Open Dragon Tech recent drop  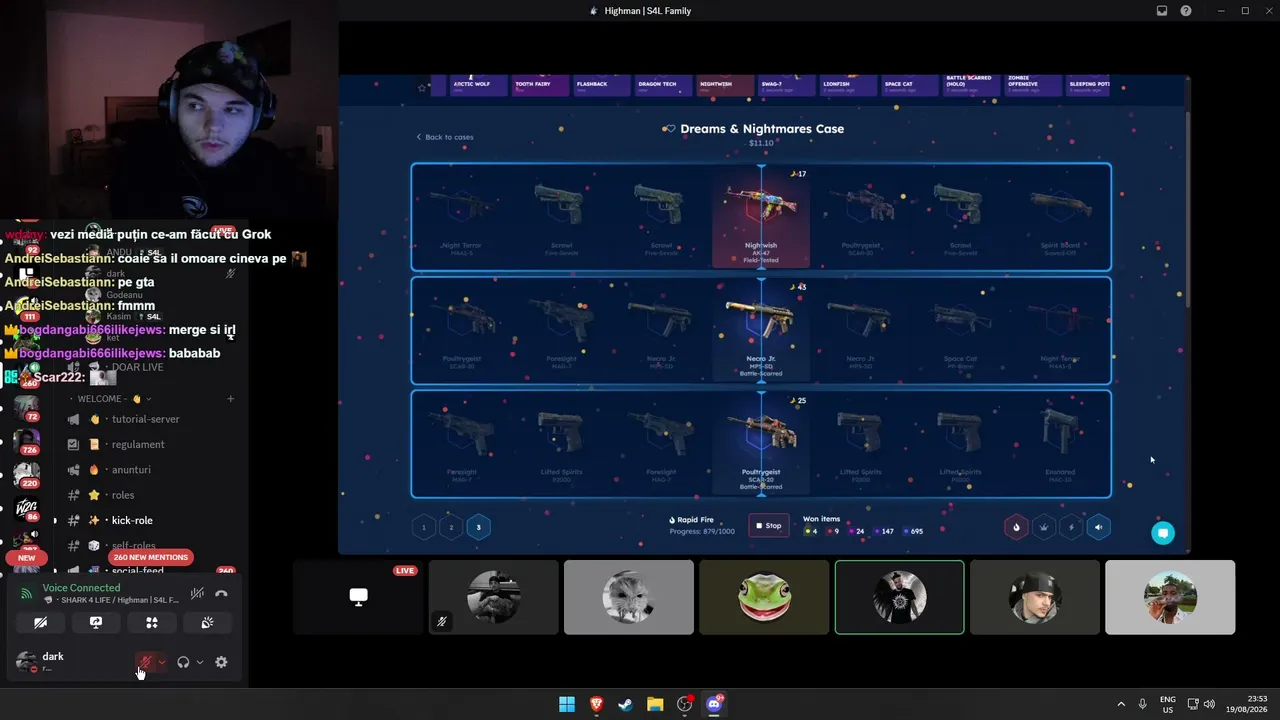[x=664, y=86]
